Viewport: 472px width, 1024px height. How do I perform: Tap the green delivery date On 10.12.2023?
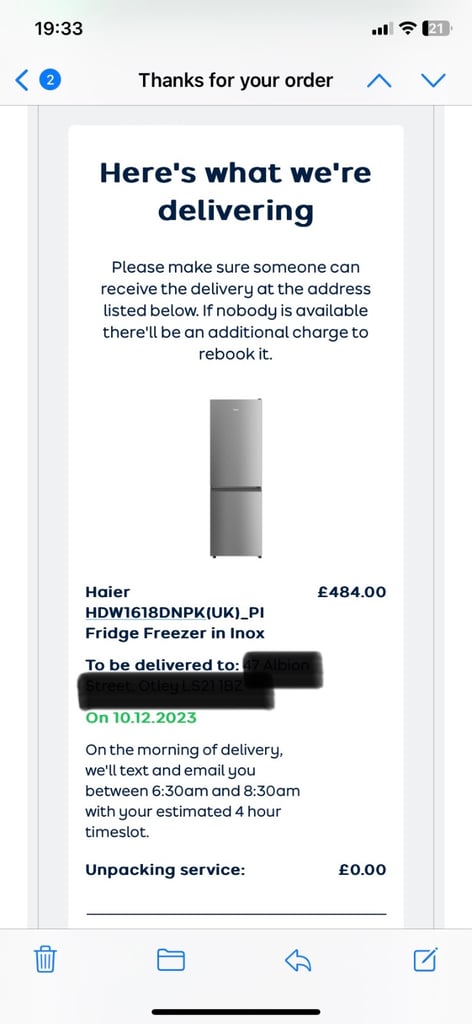(141, 718)
